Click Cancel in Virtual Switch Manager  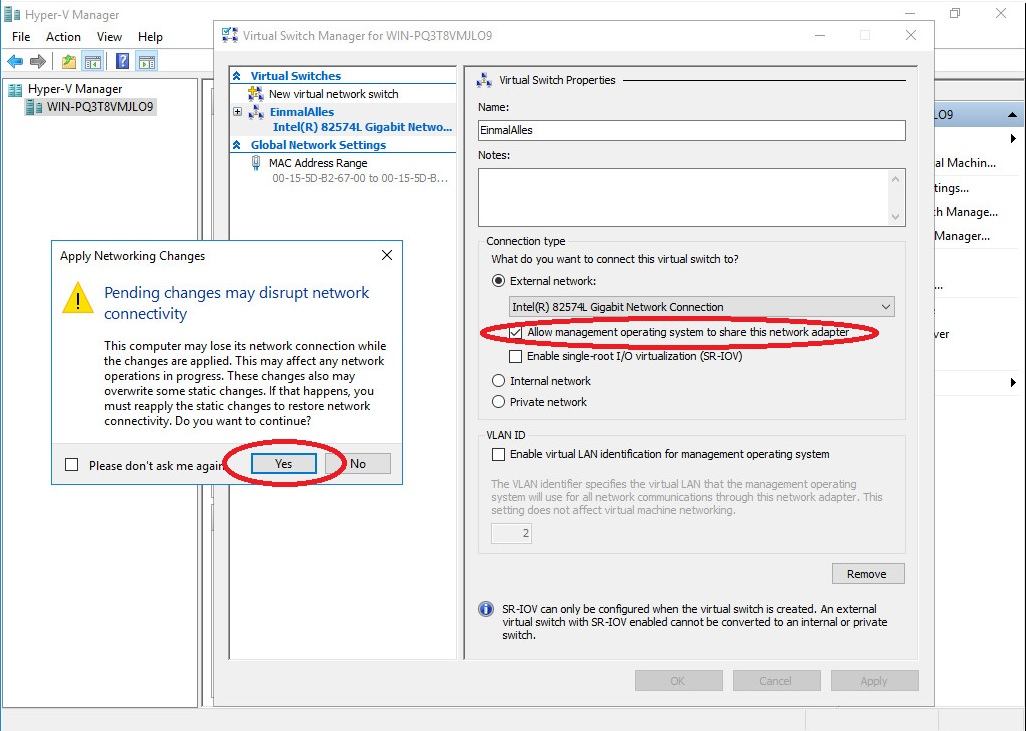[776, 681]
